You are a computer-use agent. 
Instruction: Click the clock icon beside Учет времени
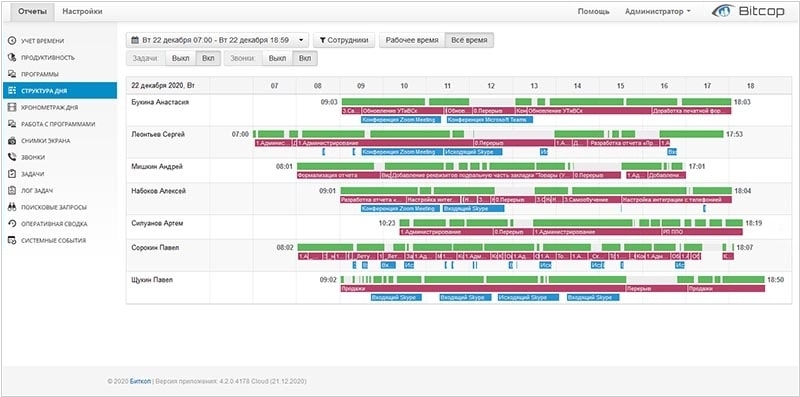[x=12, y=41]
